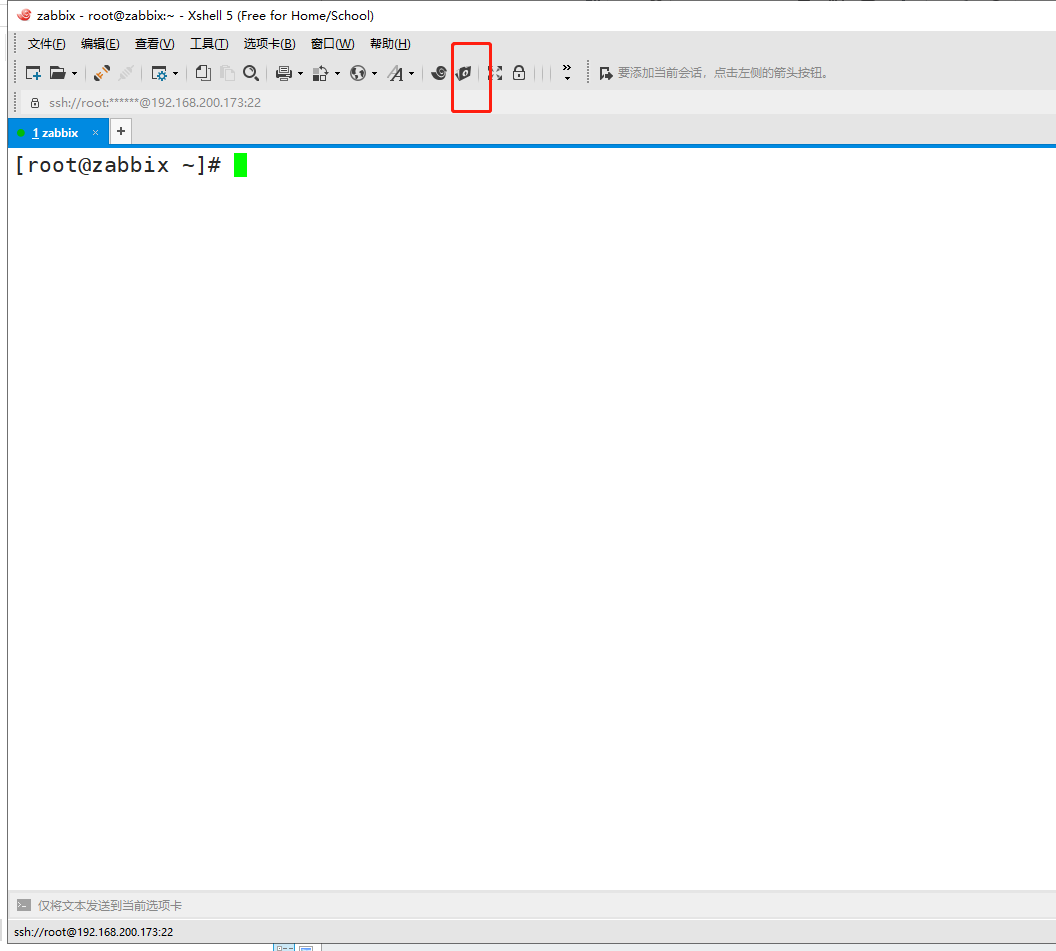The width and height of the screenshot is (1056, 951).
Task: Select the 1 zabbix session tab
Action: 55,132
